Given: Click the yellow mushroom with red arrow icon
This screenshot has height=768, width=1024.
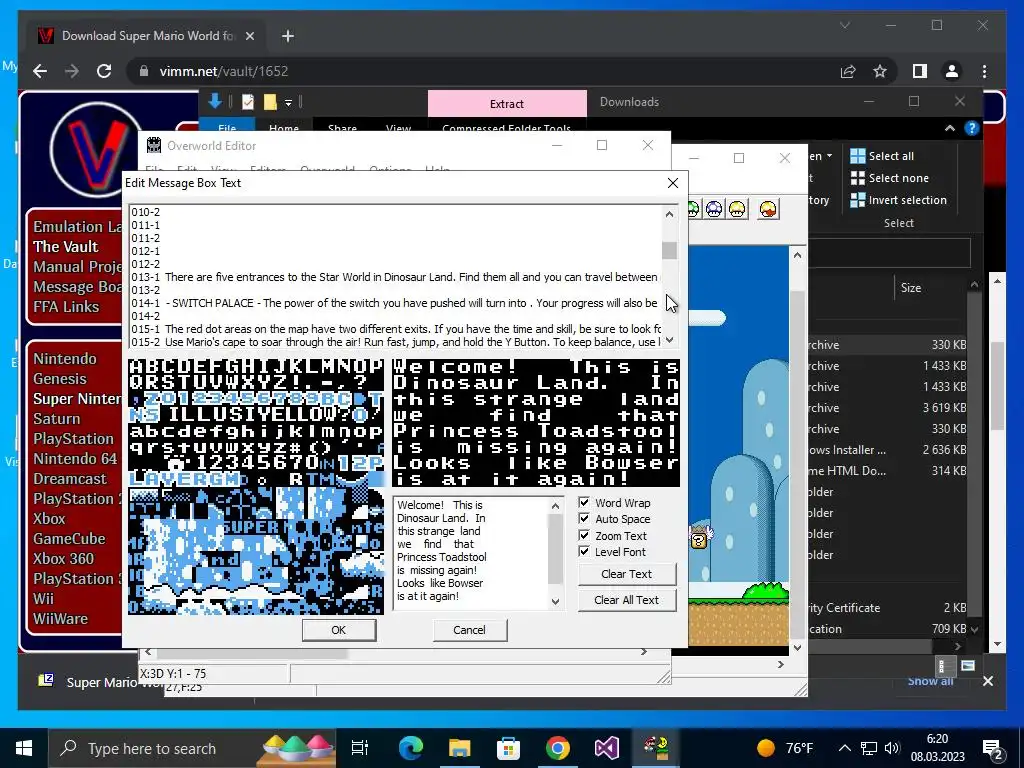Looking at the screenshot, I should click(x=769, y=209).
